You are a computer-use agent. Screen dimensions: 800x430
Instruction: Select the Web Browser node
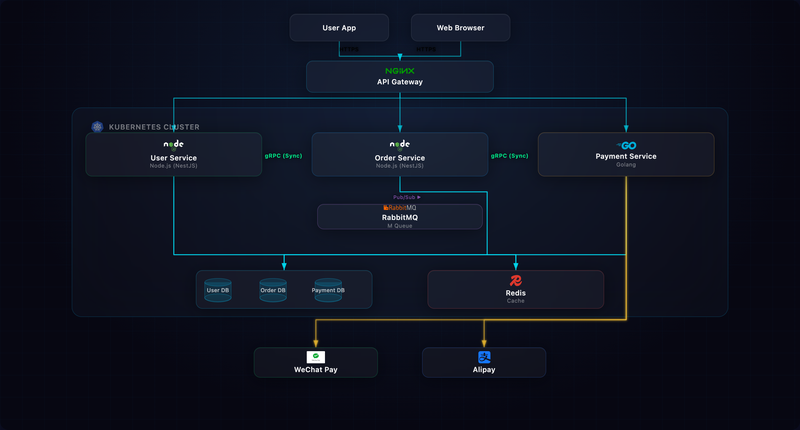(x=460, y=28)
